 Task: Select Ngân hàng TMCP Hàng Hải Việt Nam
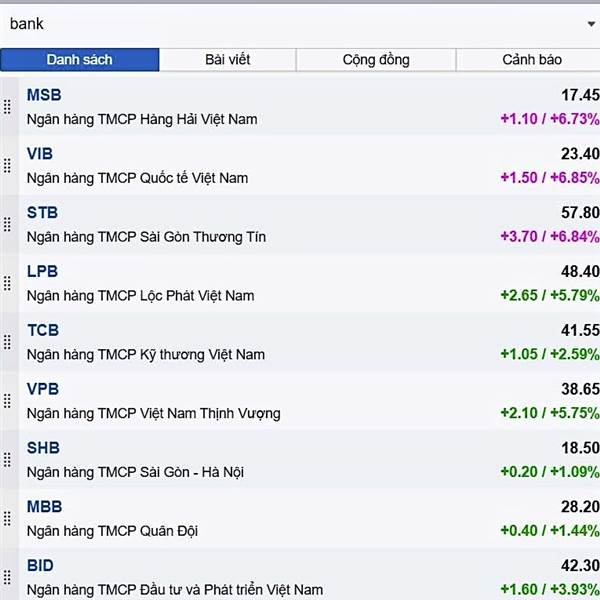[142, 119]
